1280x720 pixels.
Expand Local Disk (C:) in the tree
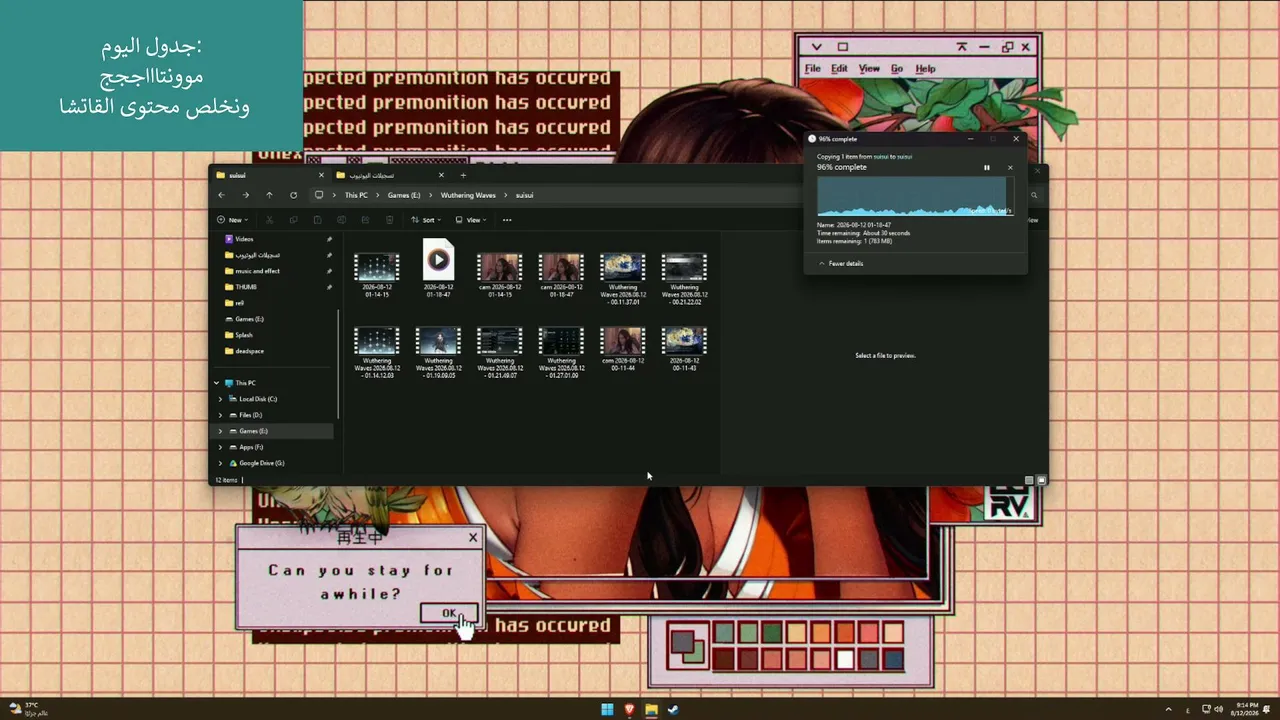tap(221, 399)
